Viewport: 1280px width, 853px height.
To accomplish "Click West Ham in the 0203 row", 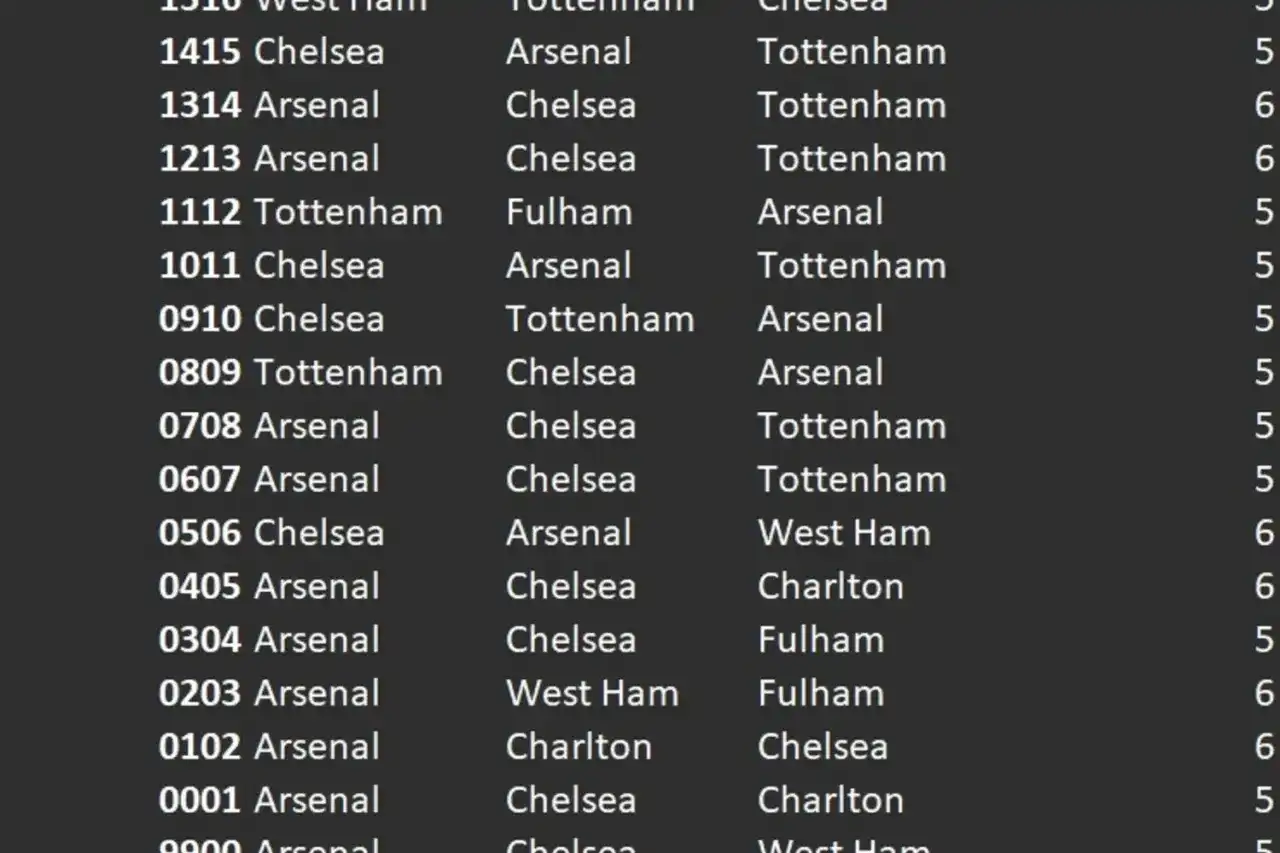I will 591,693.
